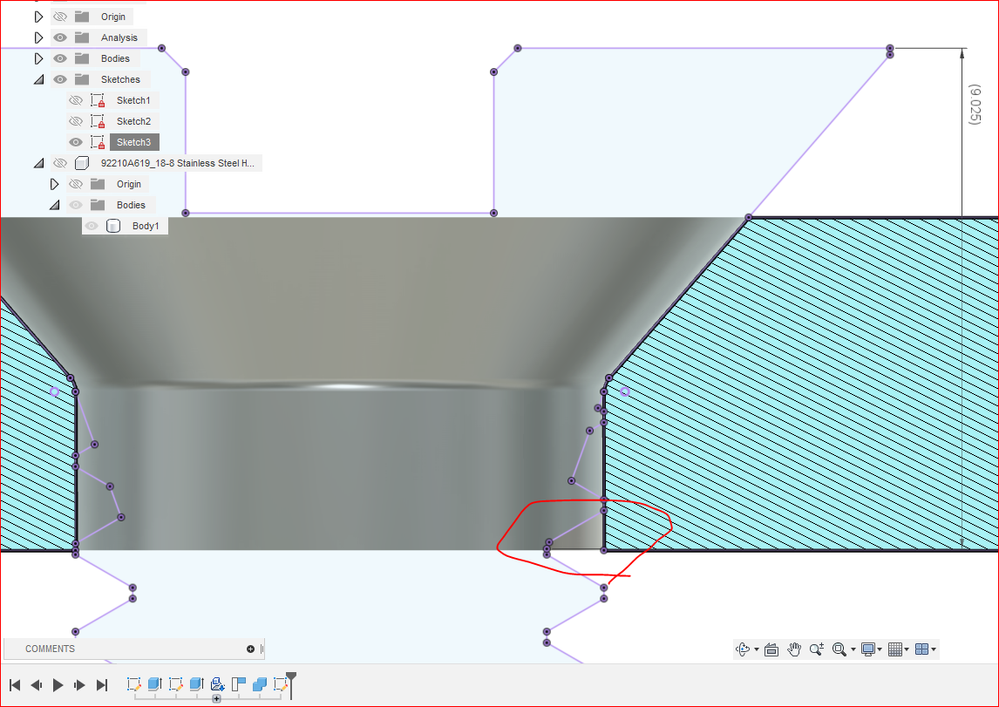The height and width of the screenshot is (707, 999).
Task: Collapse the Sketches folder
Action: [x=39, y=80]
